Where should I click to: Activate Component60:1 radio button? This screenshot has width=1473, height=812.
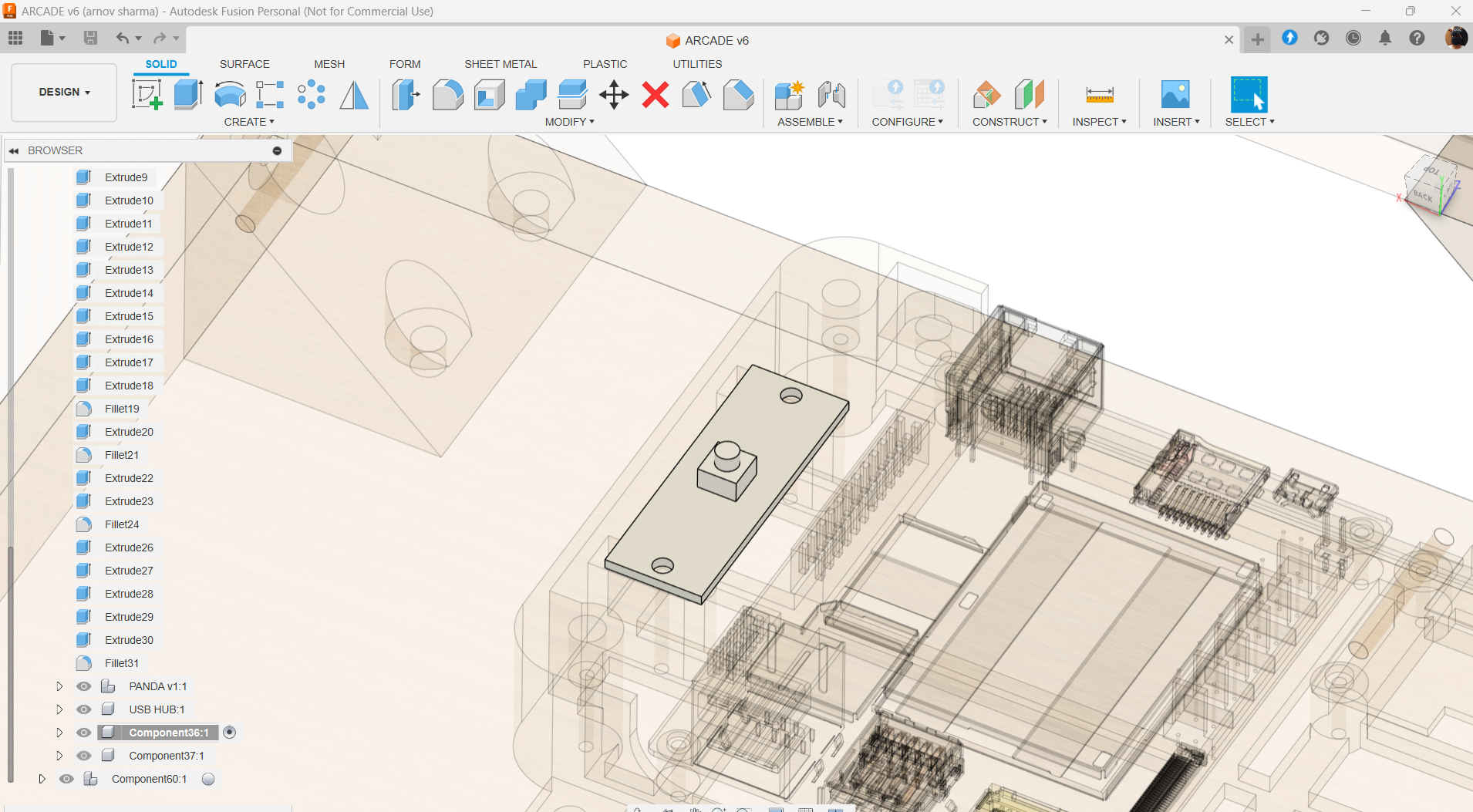point(208,779)
